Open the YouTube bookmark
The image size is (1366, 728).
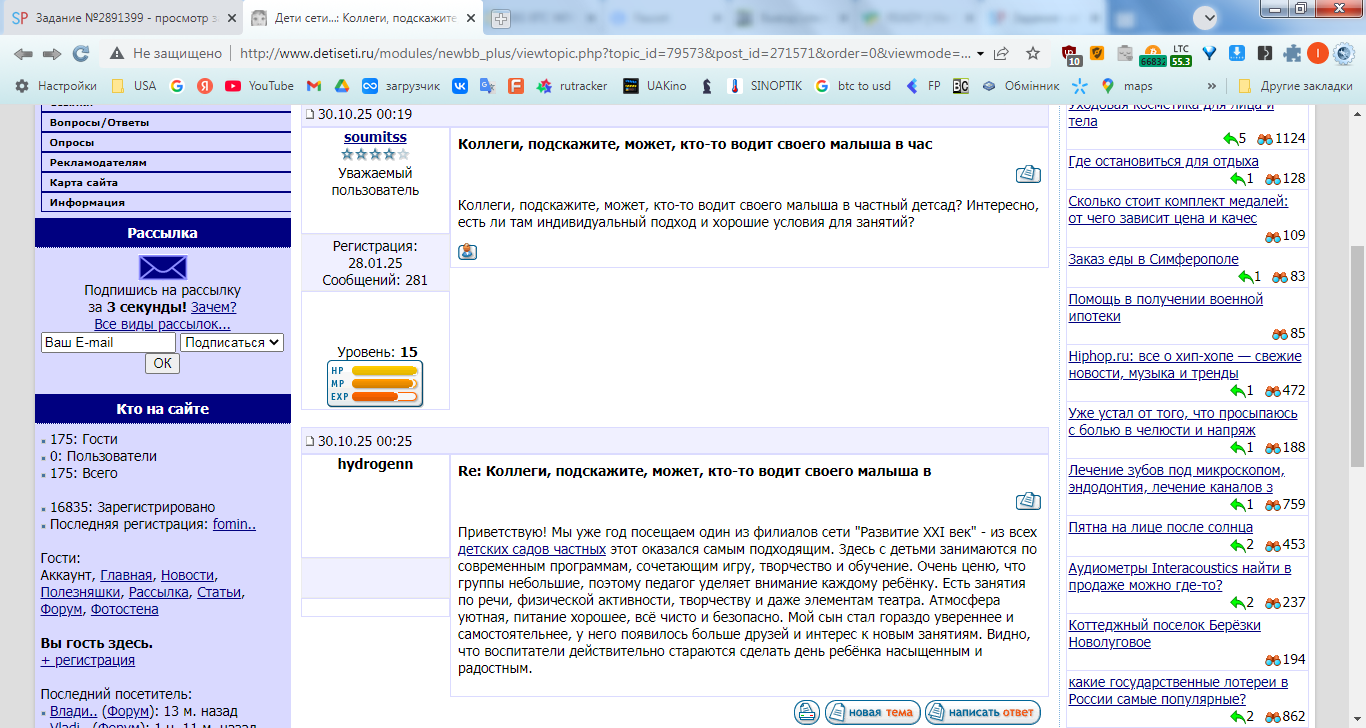(x=259, y=86)
